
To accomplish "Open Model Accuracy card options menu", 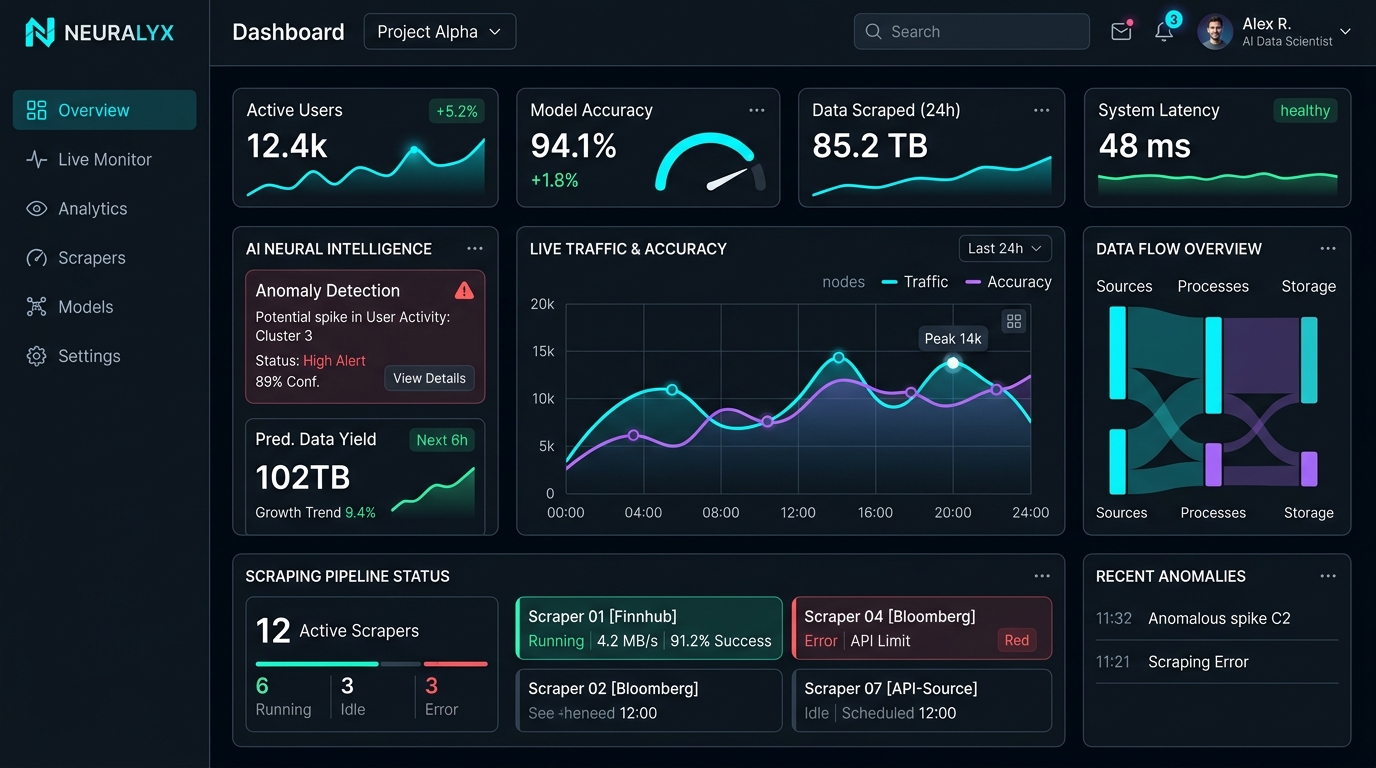I will coord(756,110).
